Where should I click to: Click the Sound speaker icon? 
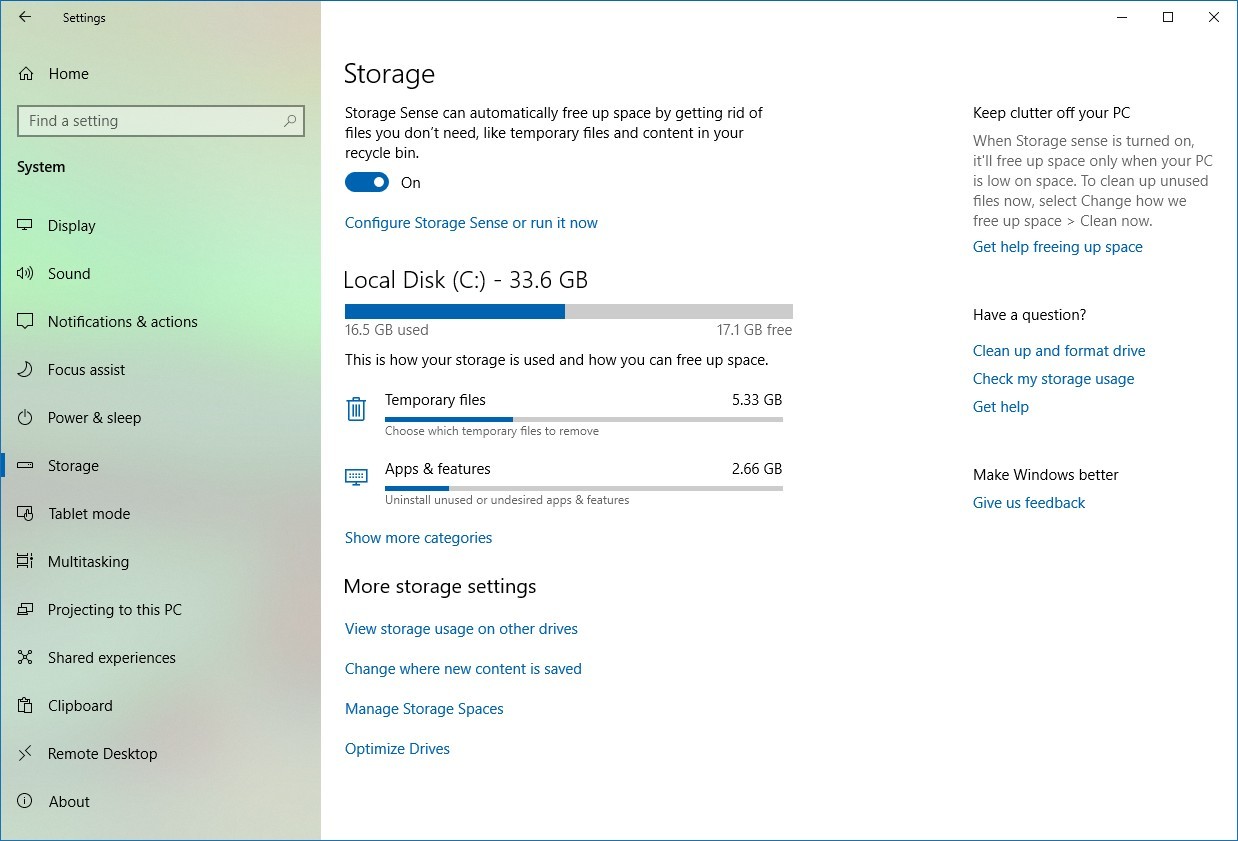pos(25,274)
